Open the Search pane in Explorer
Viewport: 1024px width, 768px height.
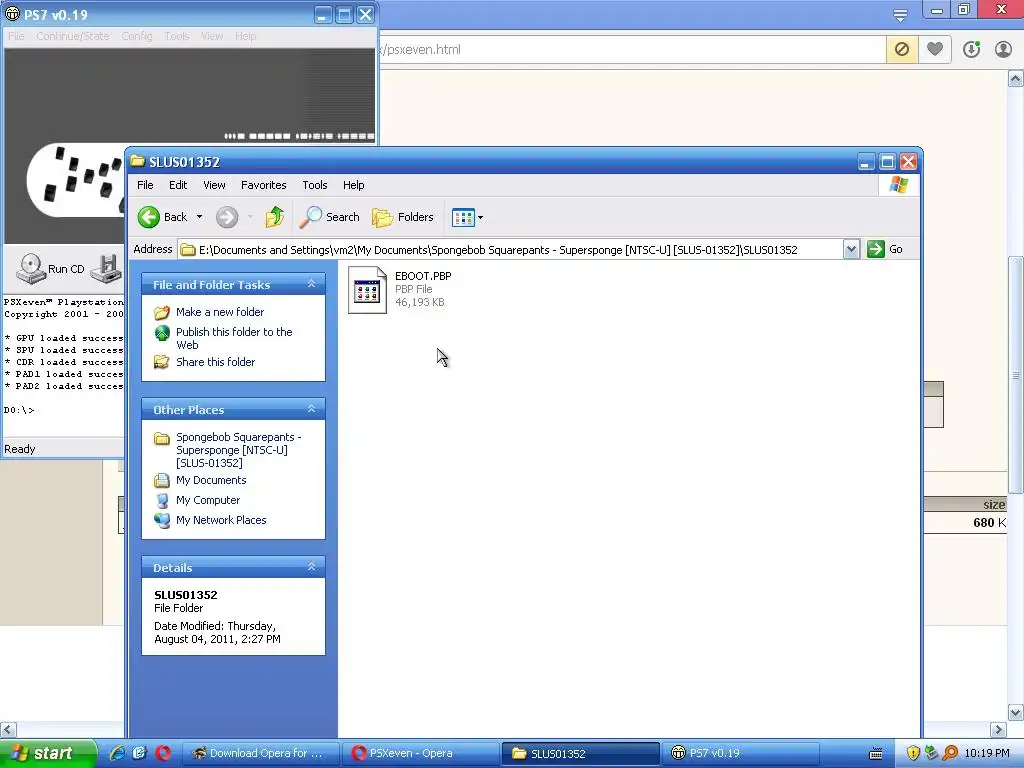point(330,217)
